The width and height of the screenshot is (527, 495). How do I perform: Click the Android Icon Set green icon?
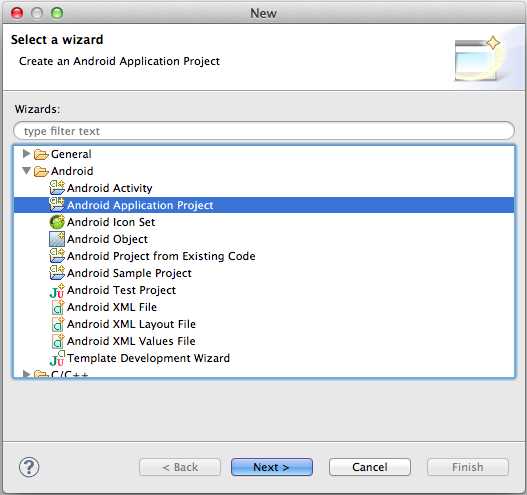[x=57, y=222]
